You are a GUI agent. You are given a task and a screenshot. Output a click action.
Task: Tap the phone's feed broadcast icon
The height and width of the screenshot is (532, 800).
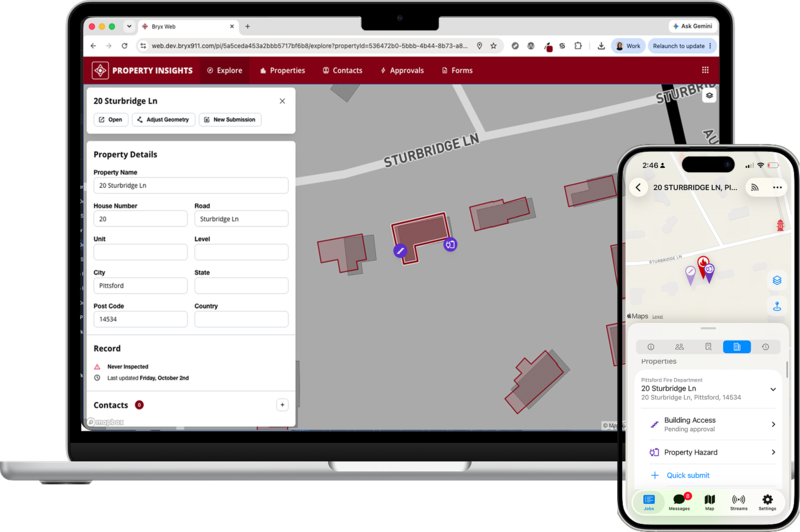[x=755, y=187]
